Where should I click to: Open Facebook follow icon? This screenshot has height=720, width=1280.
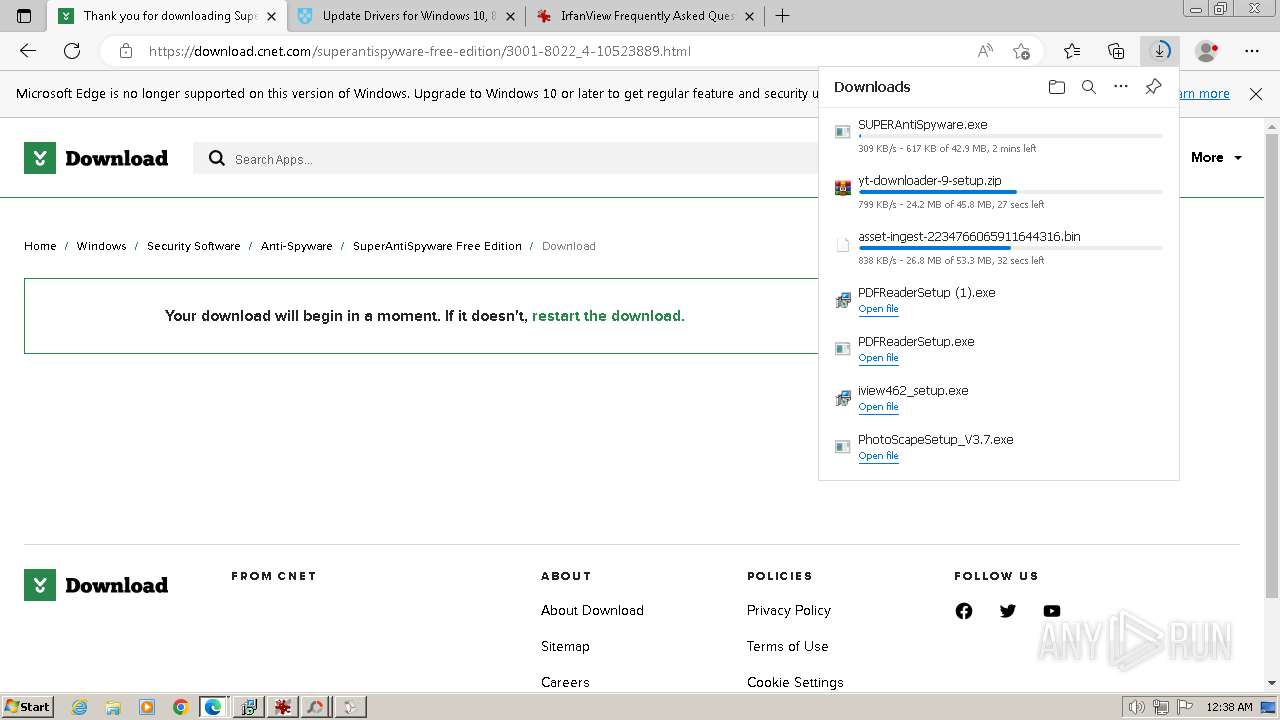coord(964,611)
